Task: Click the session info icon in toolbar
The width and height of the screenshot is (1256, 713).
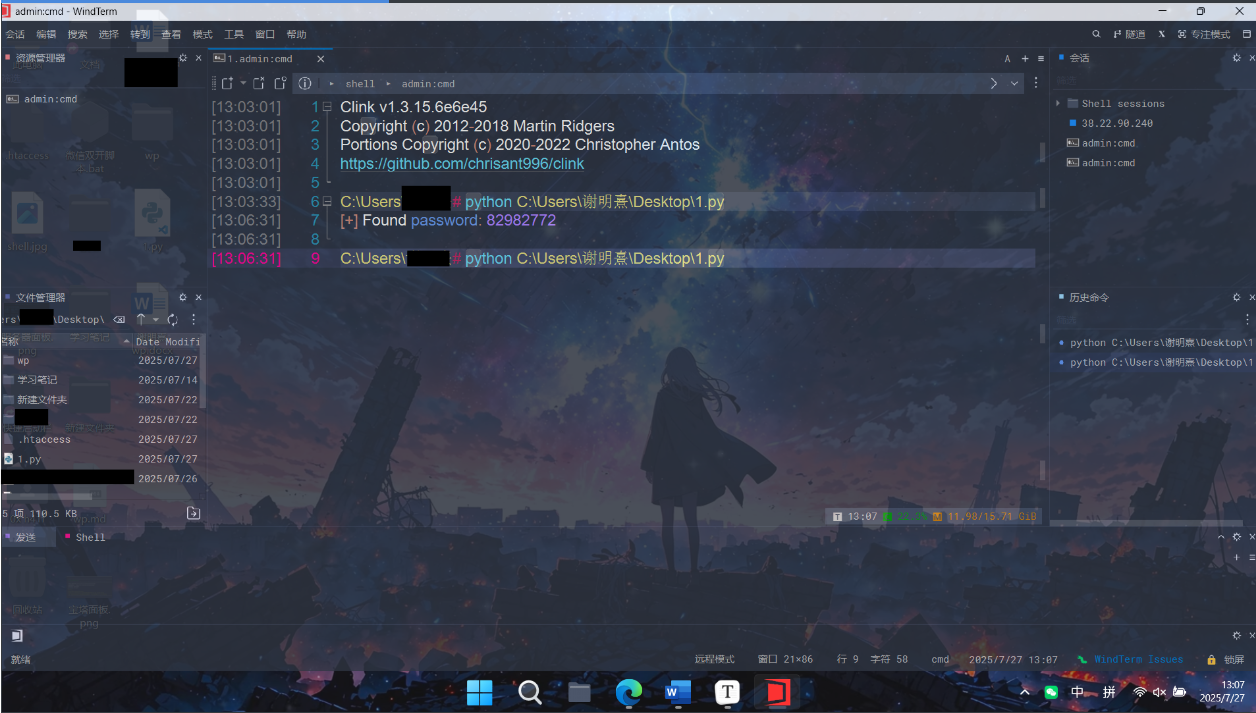Action: coord(305,84)
